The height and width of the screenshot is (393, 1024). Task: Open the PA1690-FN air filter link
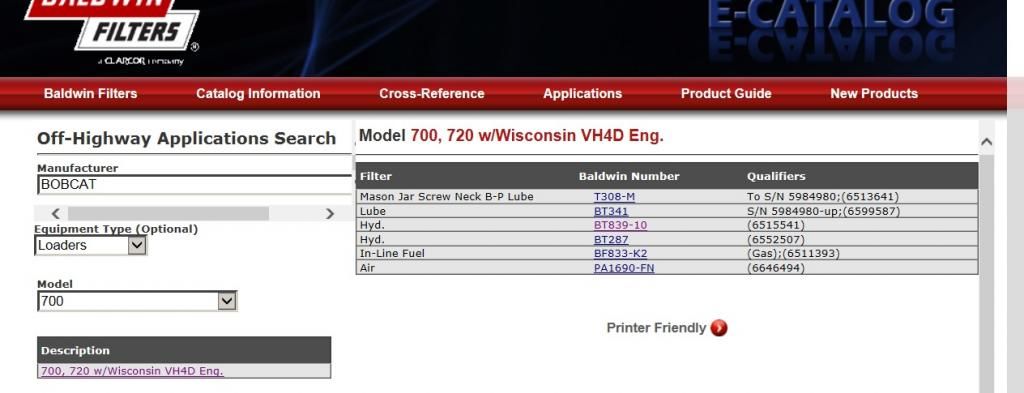click(x=624, y=268)
